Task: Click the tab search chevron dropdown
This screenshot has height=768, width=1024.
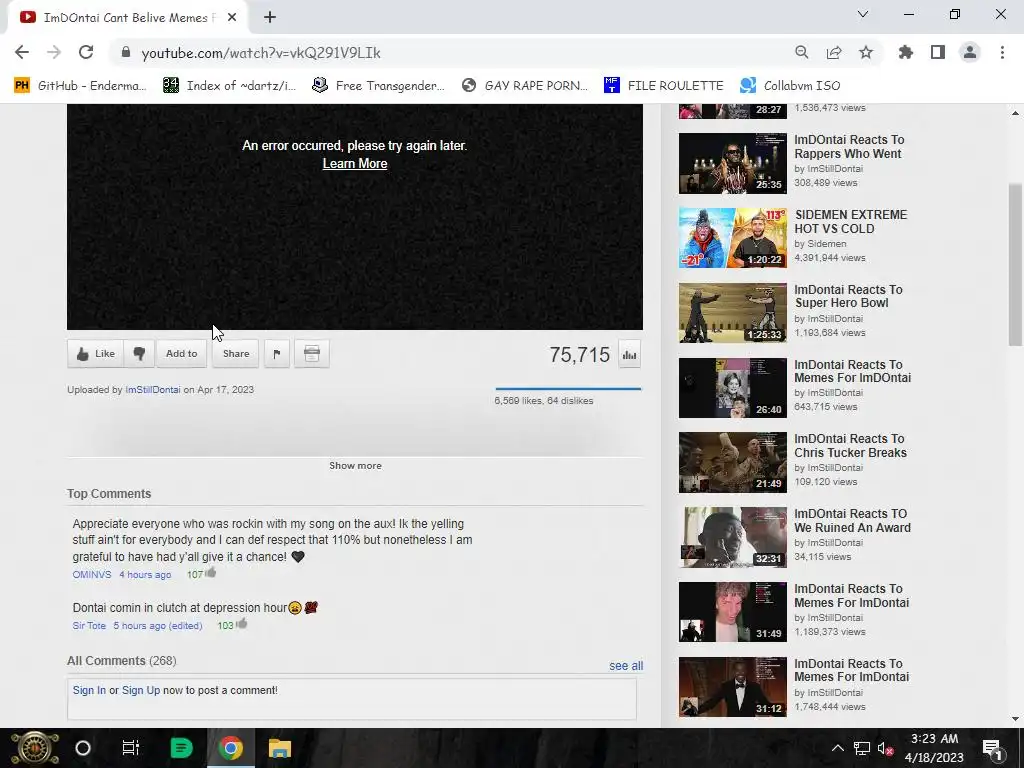Action: [863, 14]
